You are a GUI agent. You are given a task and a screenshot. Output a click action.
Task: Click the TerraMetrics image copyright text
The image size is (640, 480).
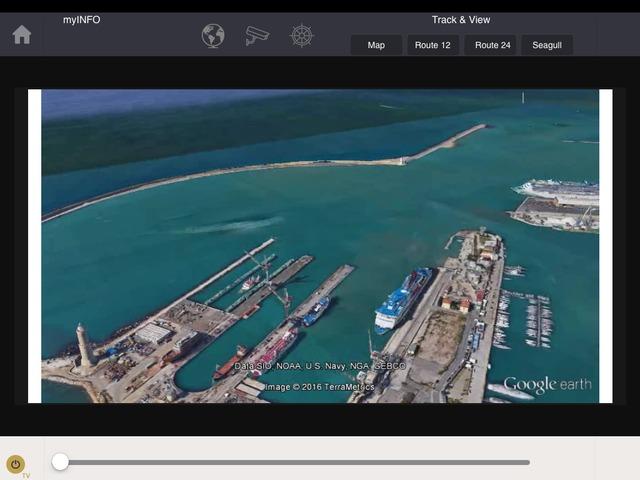click(x=320, y=387)
